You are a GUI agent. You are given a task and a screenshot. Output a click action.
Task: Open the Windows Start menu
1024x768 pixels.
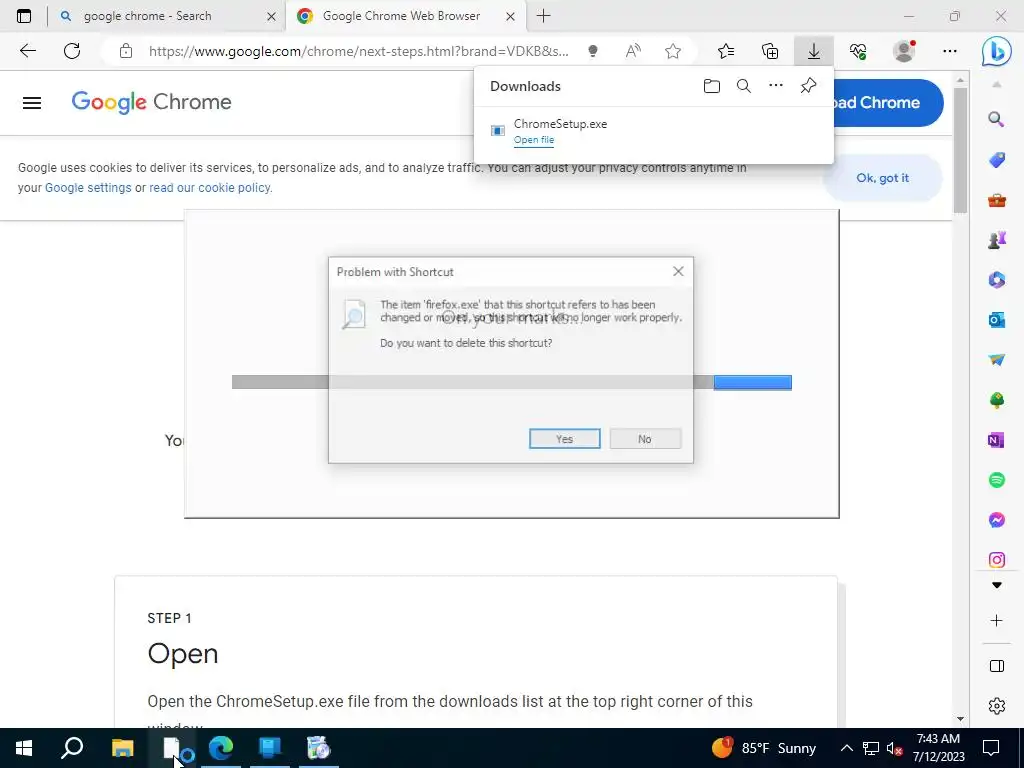24,748
